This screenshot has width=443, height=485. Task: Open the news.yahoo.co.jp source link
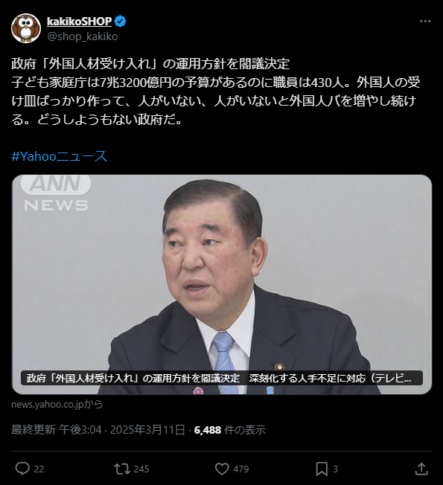click(x=57, y=404)
